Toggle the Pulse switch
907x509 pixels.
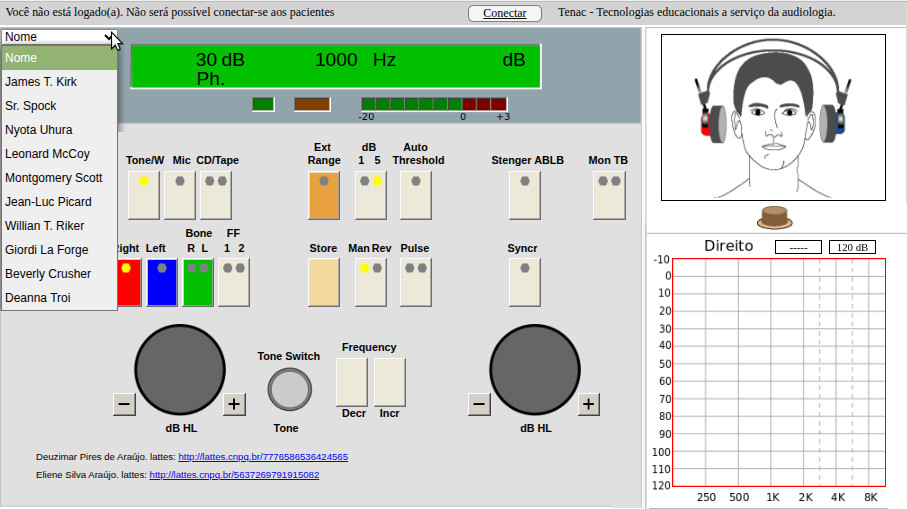click(x=416, y=281)
